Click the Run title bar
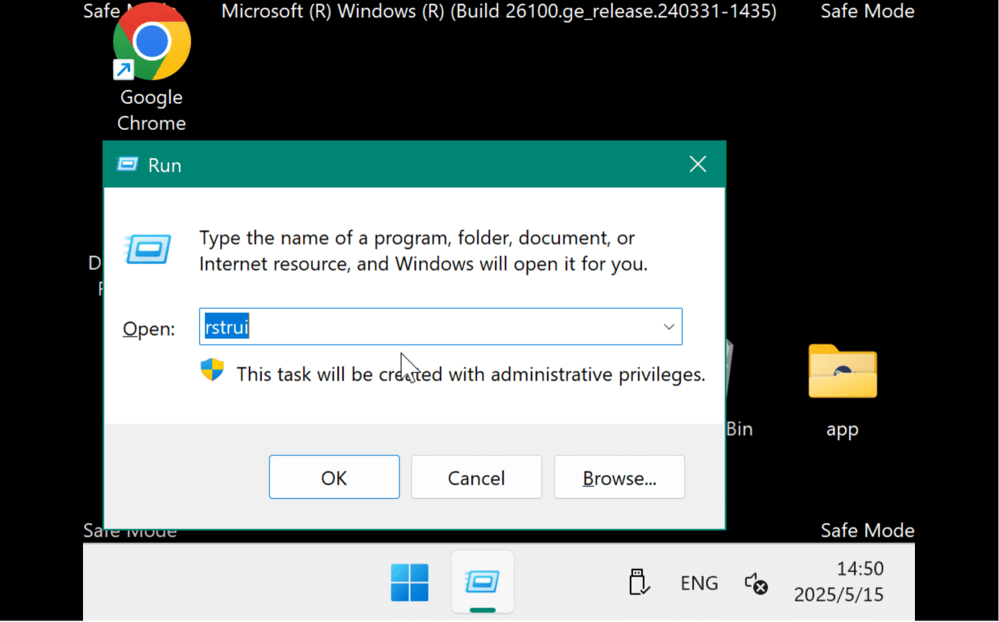The image size is (999, 622). pyautogui.click(x=400, y=164)
